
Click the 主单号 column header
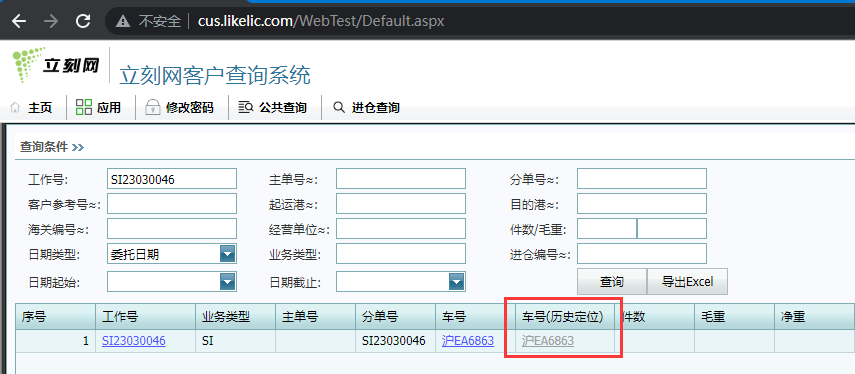(316, 316)
